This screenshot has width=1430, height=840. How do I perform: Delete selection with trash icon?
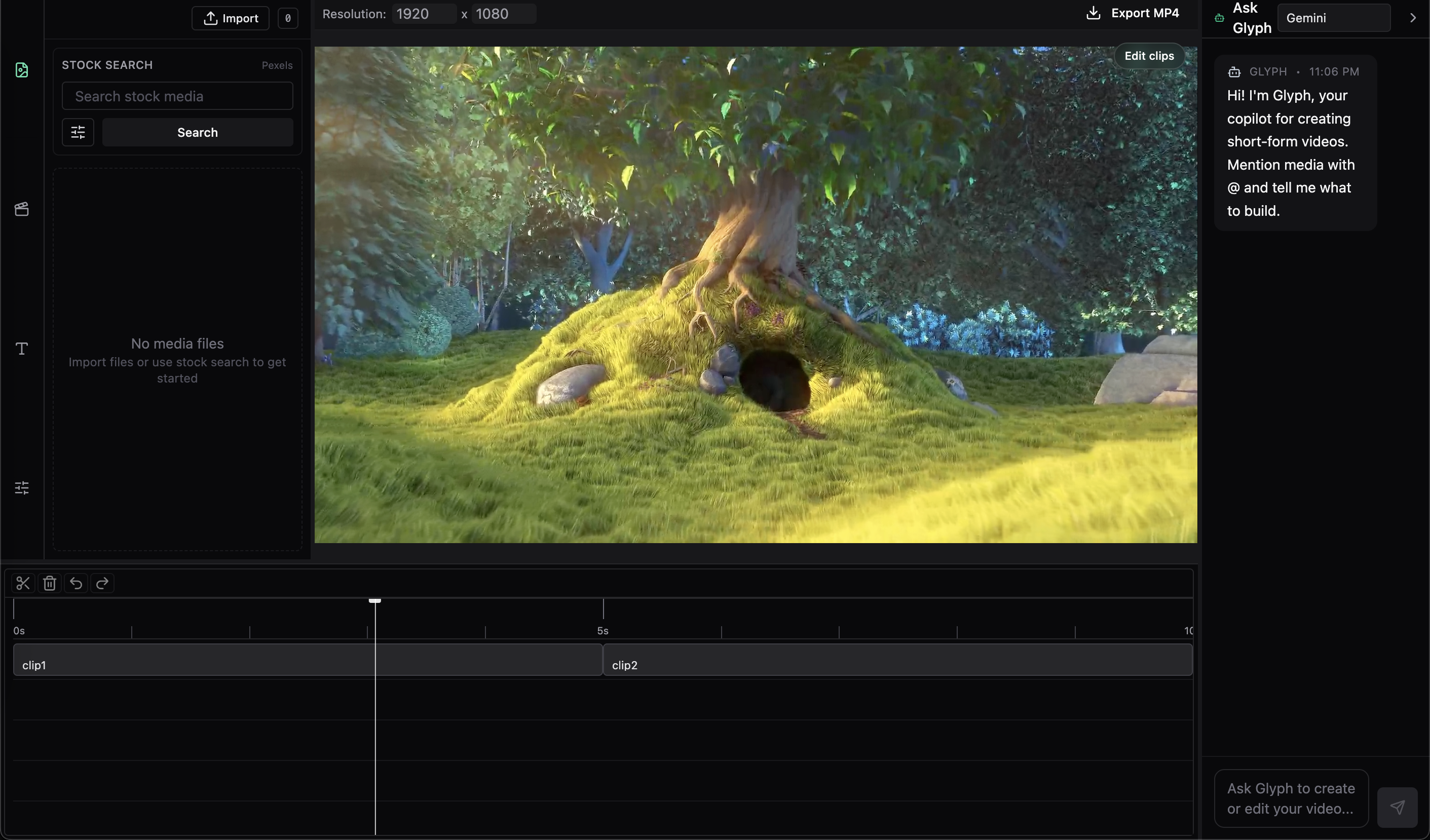(x=49, y=583)
